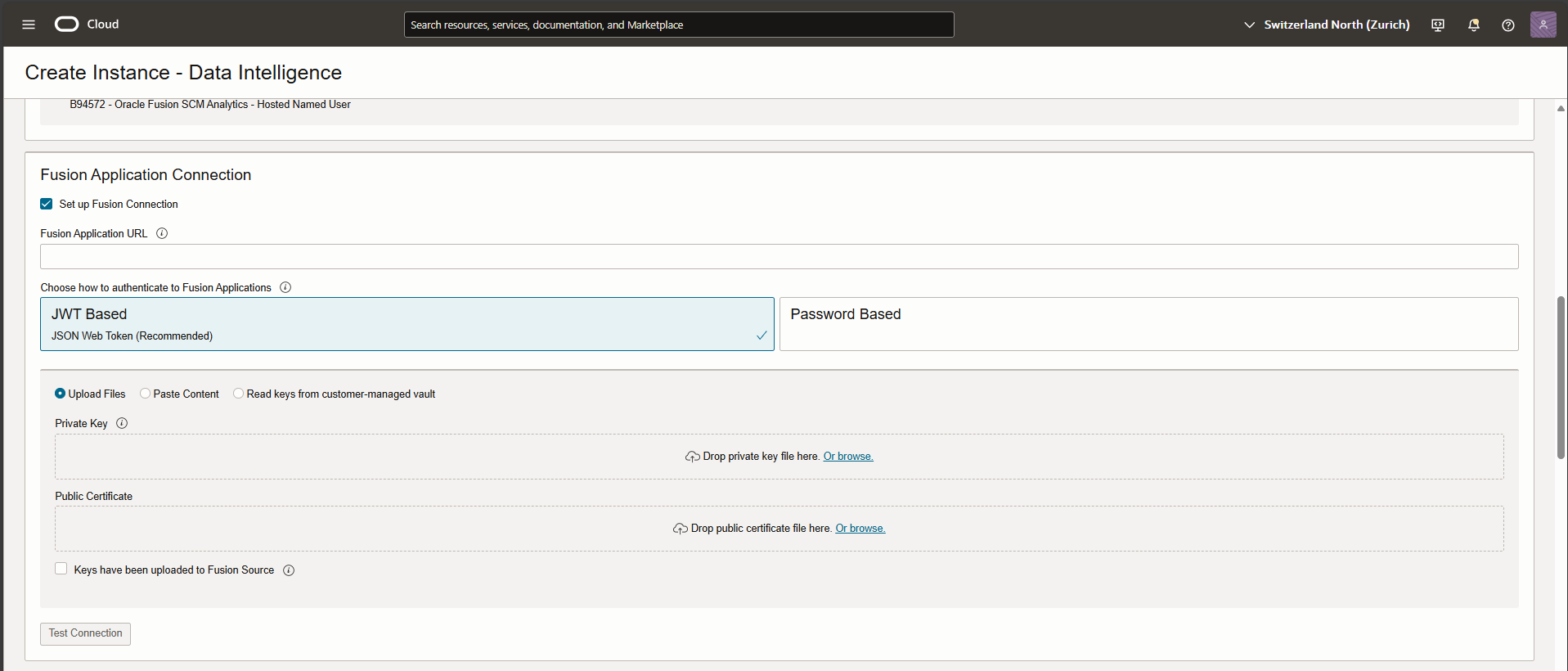
Task: Open the user profile avatar menu
Action: pyautogui.click(x=1543, y=25)
